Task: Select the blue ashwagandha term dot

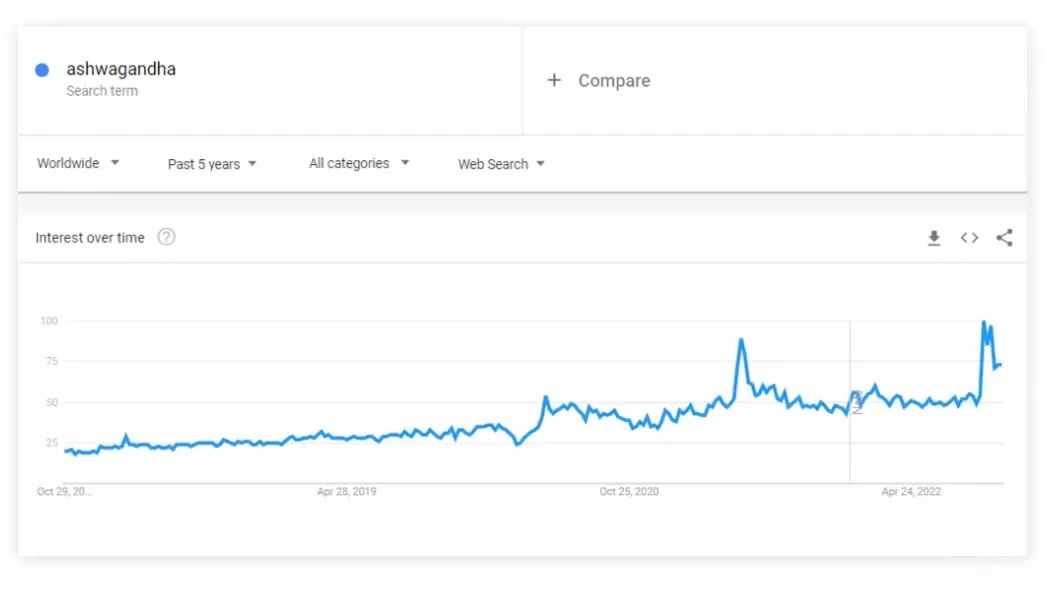Action: [x=42, y=70]
